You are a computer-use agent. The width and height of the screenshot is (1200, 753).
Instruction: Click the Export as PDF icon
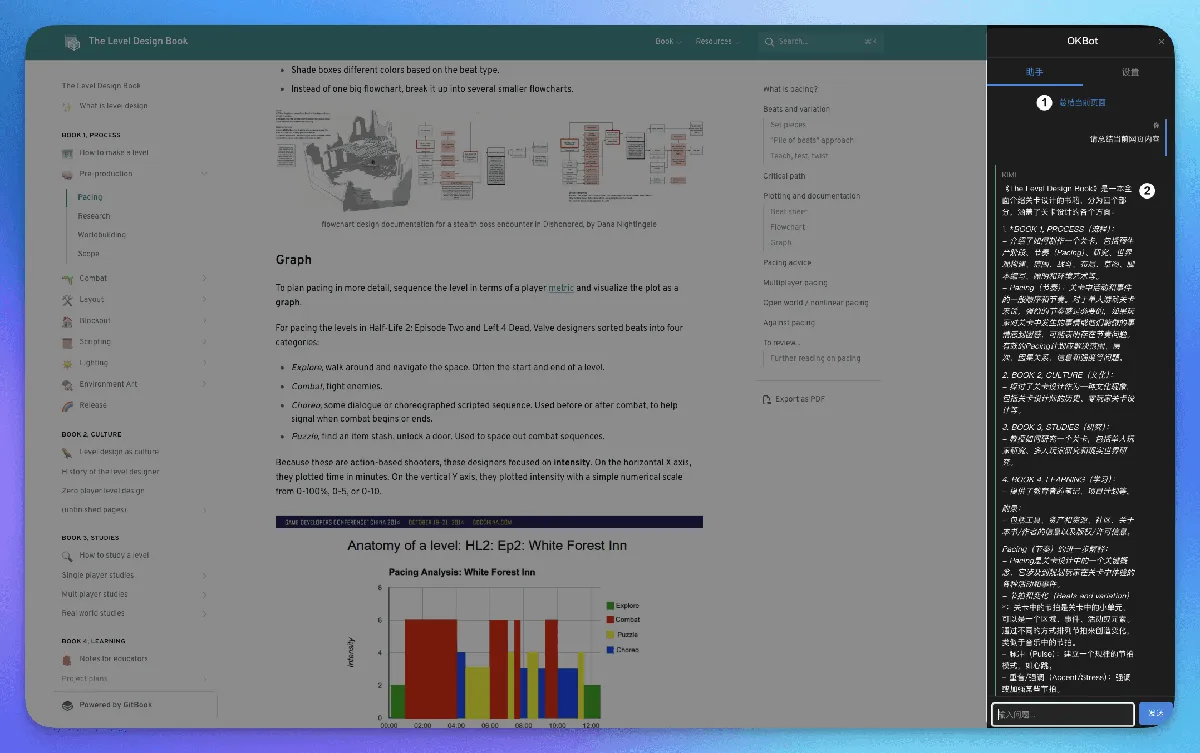coord(767,399)
